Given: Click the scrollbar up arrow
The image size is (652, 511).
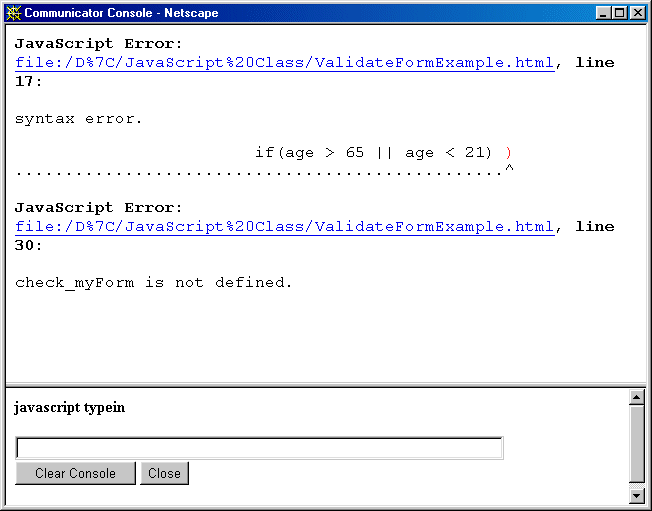Looking at the screenshot, I should pyautogui.click(x=636, y=398).
